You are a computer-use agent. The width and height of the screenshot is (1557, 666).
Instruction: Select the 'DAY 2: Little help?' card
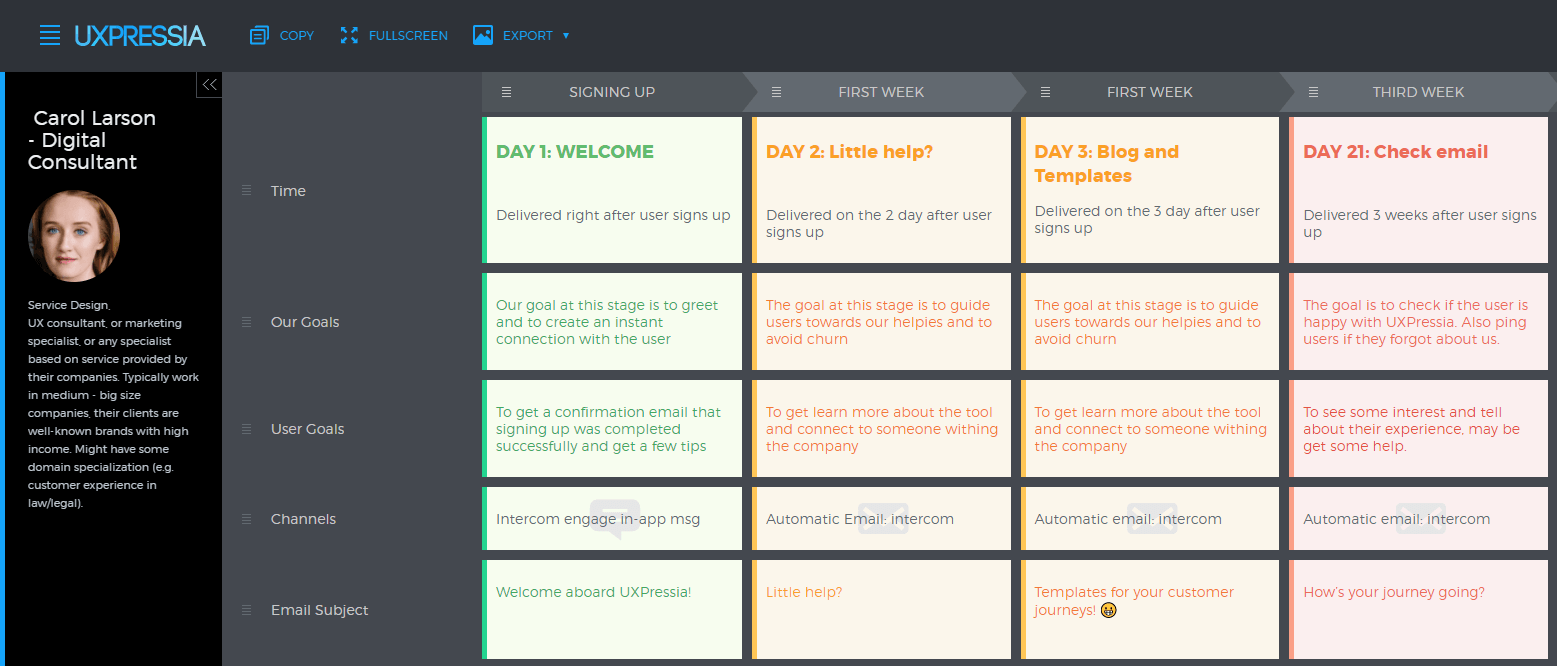(x=881, y=190)
